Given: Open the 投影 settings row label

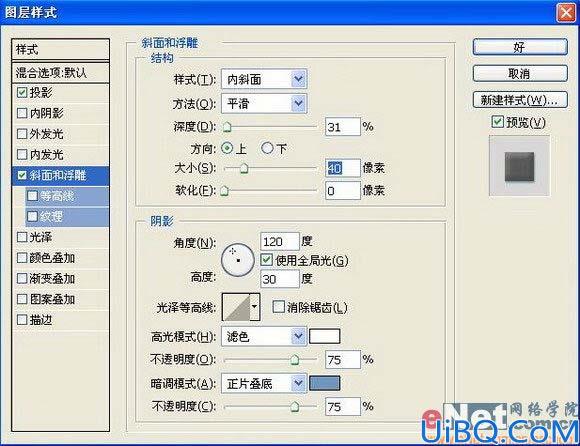Looking at the screenshot, I should [41, 92].
